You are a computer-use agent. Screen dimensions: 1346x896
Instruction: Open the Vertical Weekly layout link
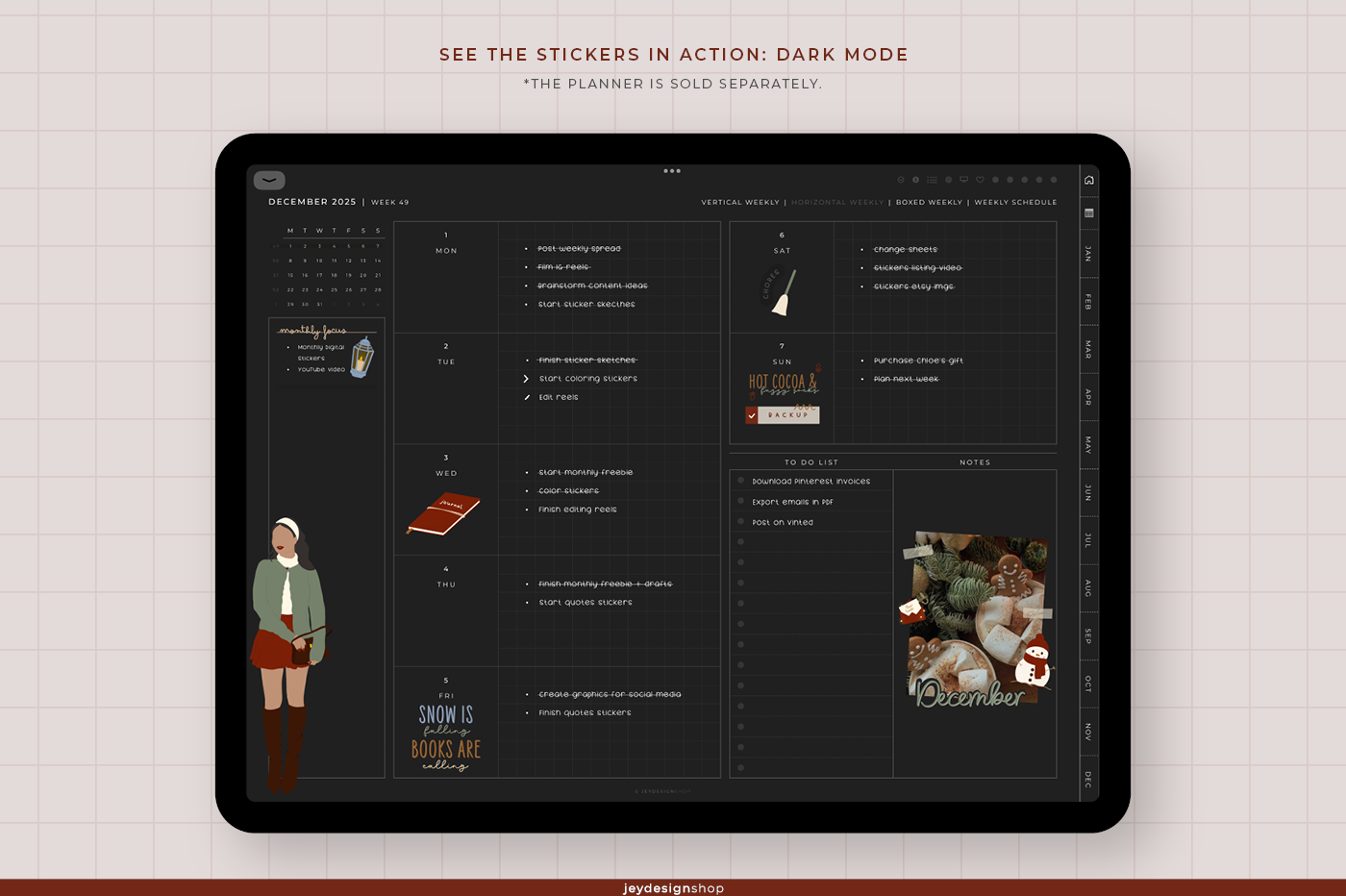(x=739, y=203)
